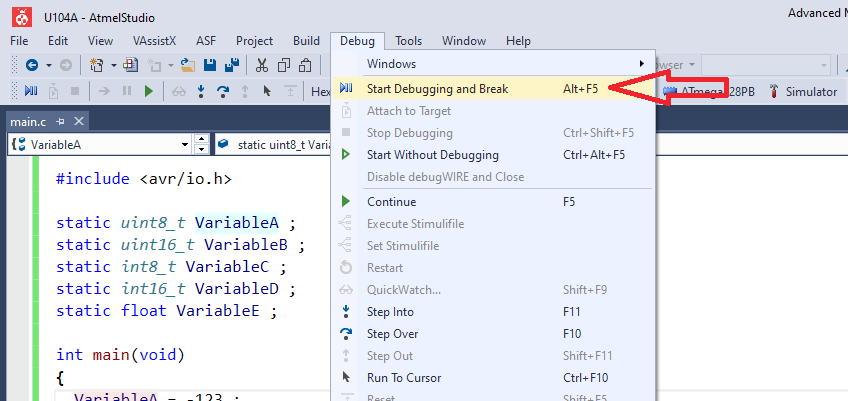853x401 pixels.
Task: Expand the Windows submenu in Debug menu
Action: (492, 63)
